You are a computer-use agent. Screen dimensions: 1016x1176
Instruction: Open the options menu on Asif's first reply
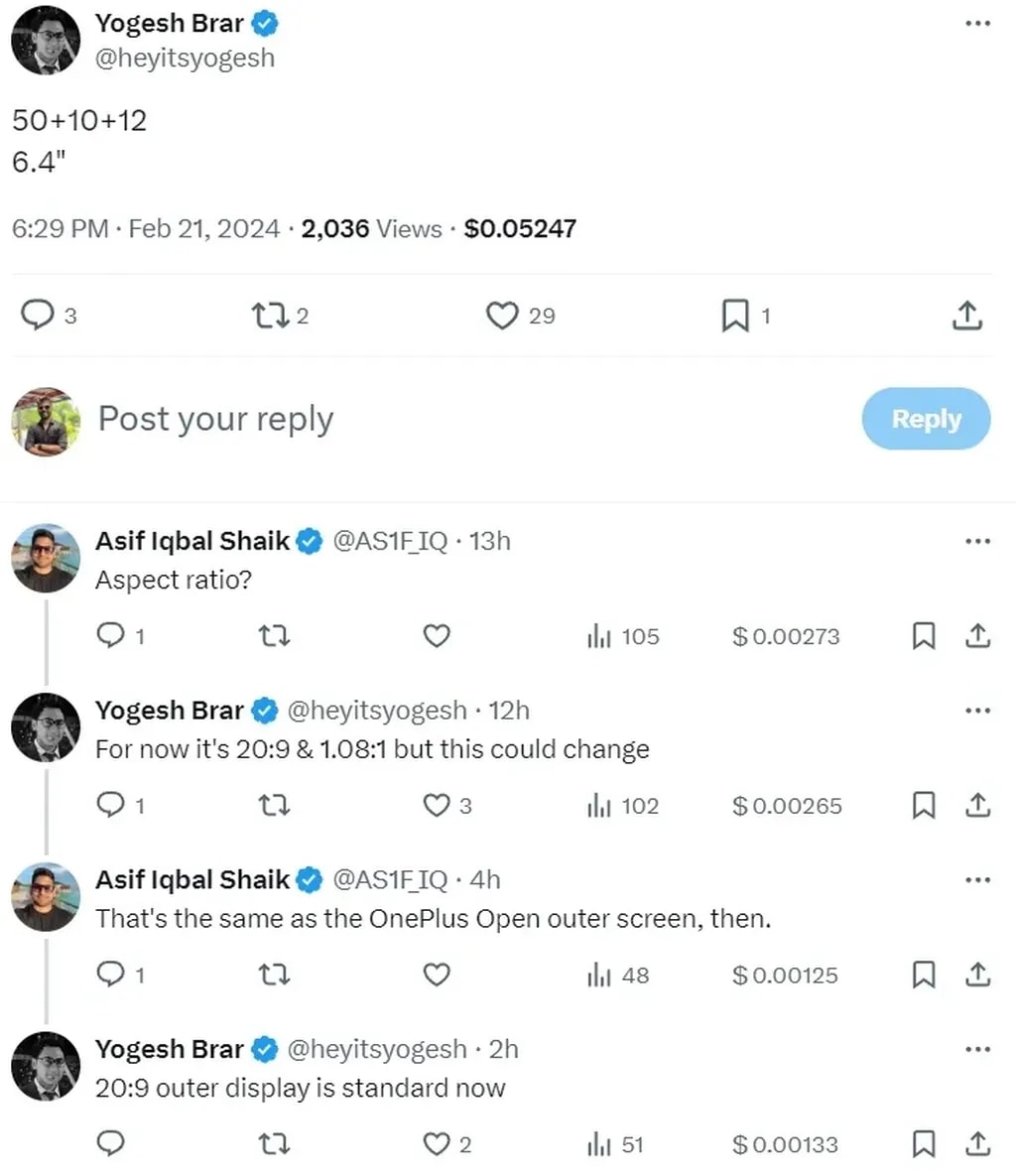(x=977, y=541)
